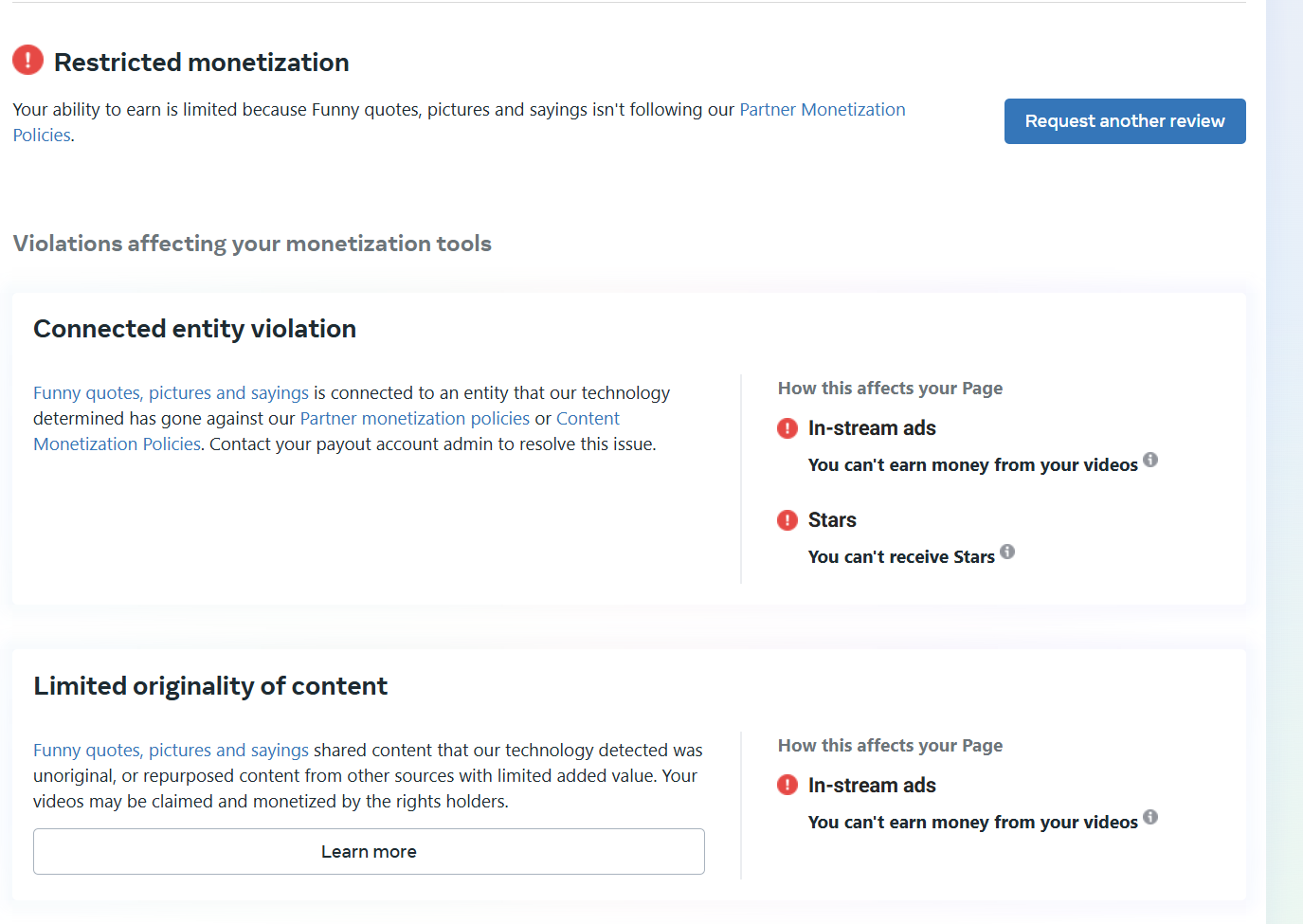Click the red warning icon next to Stars

[x=787, y=520]
